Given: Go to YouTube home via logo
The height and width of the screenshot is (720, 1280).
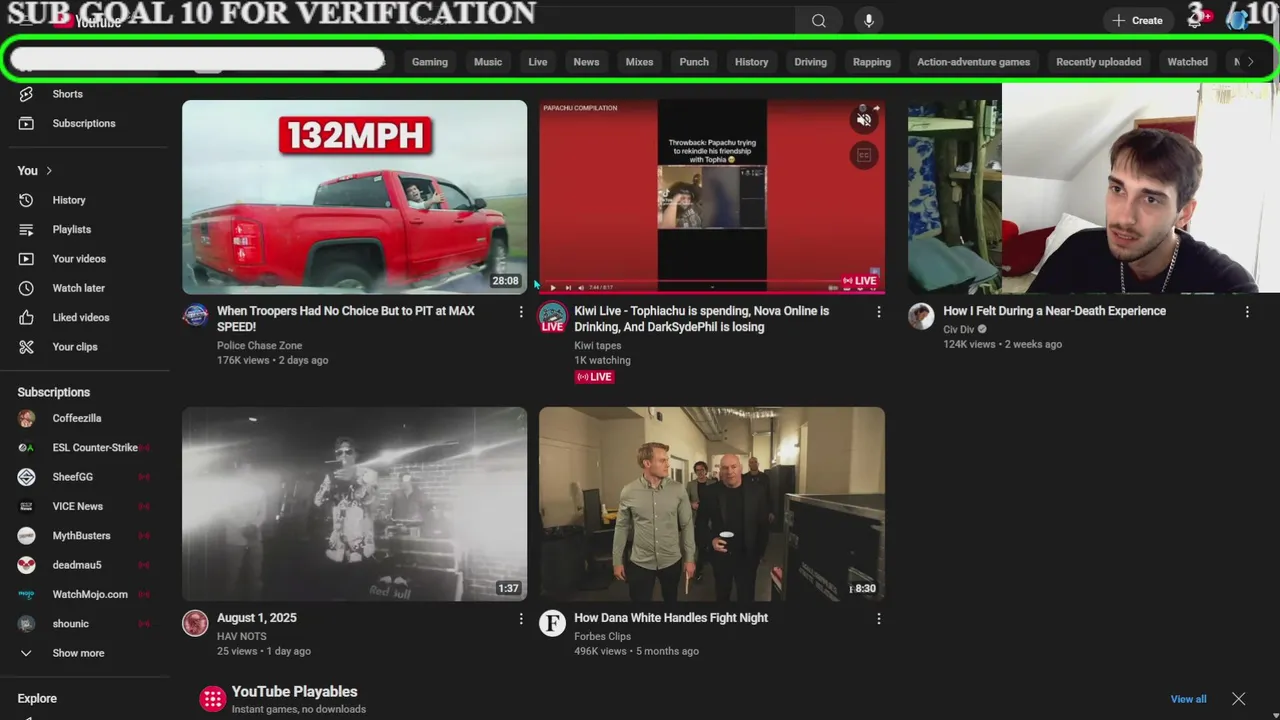Looking at the screenshot, I should point(89,22).
